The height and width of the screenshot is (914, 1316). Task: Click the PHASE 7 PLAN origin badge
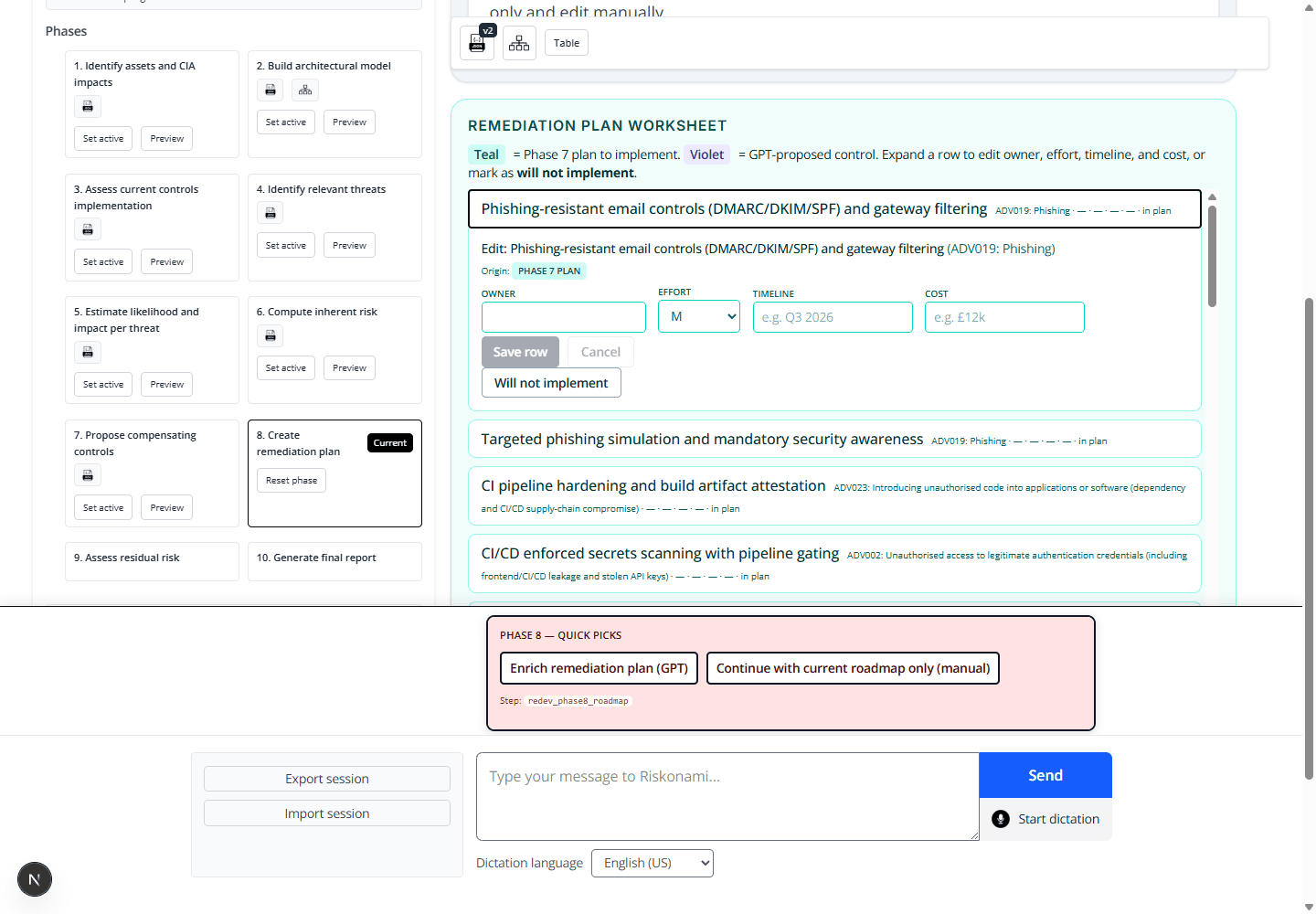click(x=549, y=271)
